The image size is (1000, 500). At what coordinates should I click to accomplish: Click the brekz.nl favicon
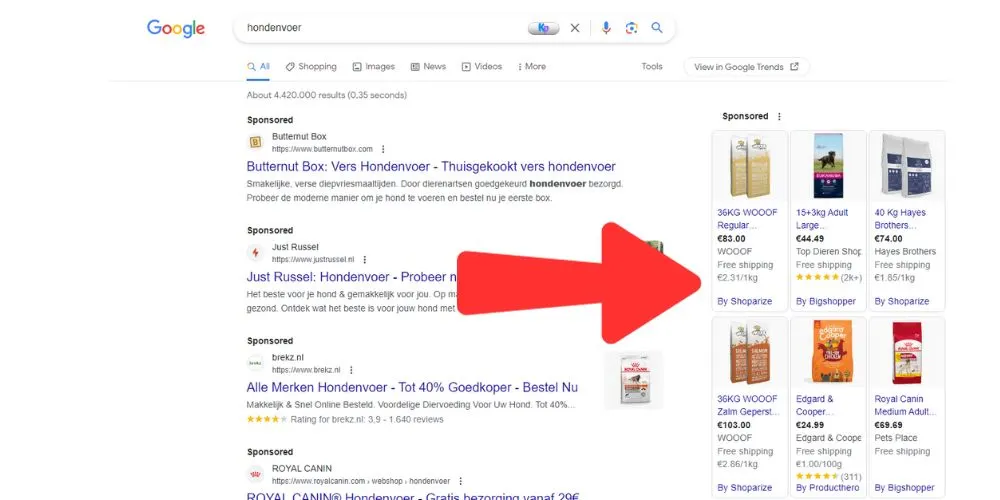point(255,363)
